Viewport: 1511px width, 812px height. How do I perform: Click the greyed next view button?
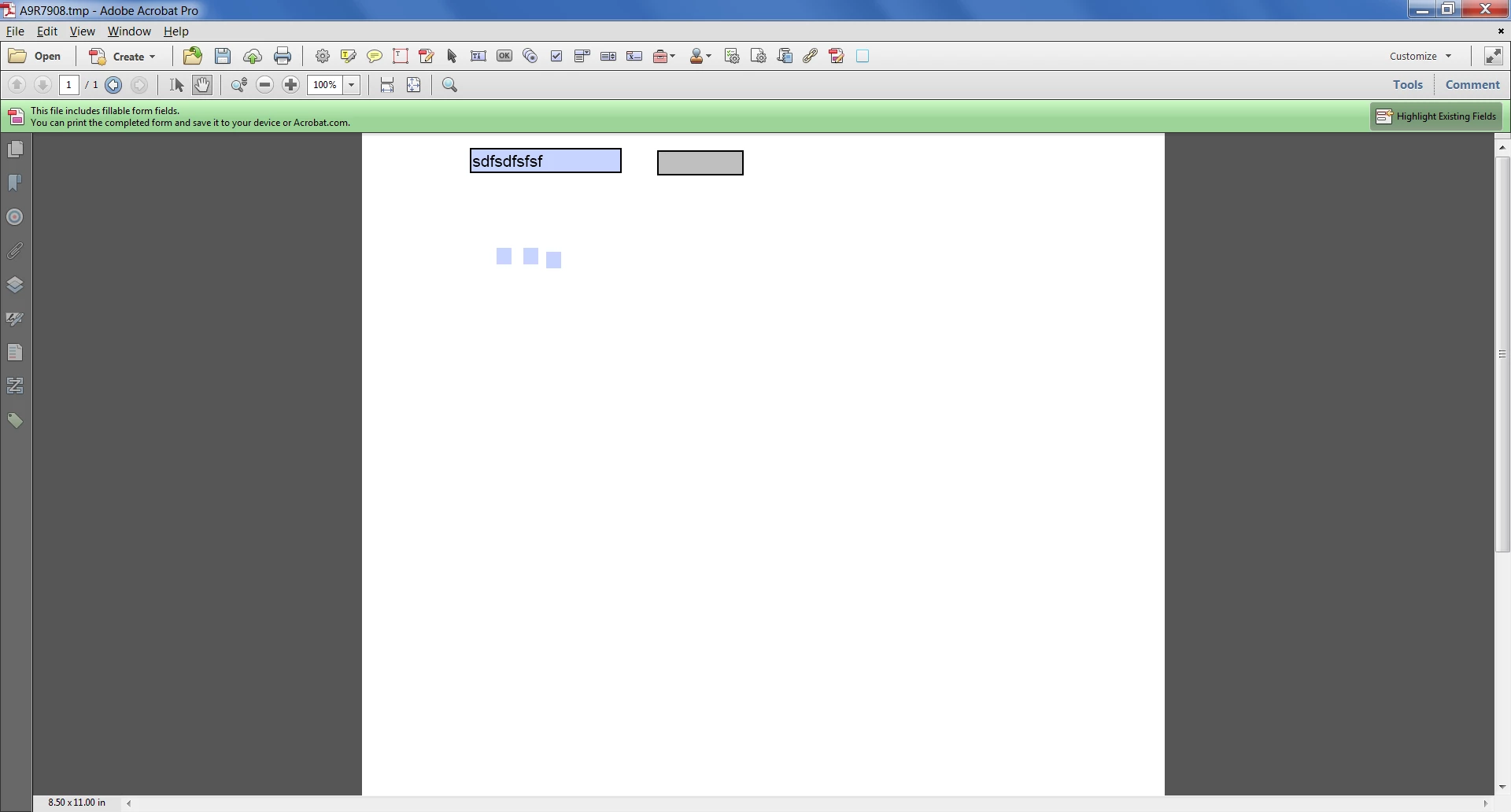139,85
